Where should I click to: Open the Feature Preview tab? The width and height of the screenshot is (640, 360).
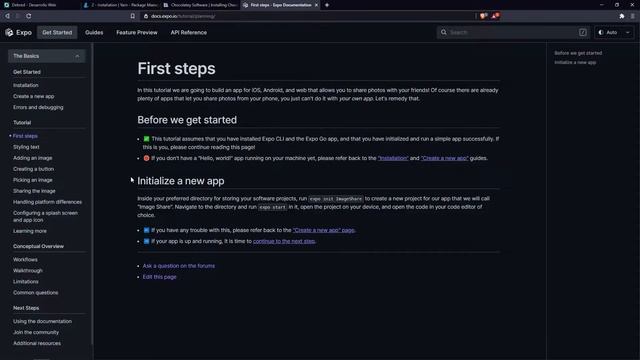click(137, 32)
